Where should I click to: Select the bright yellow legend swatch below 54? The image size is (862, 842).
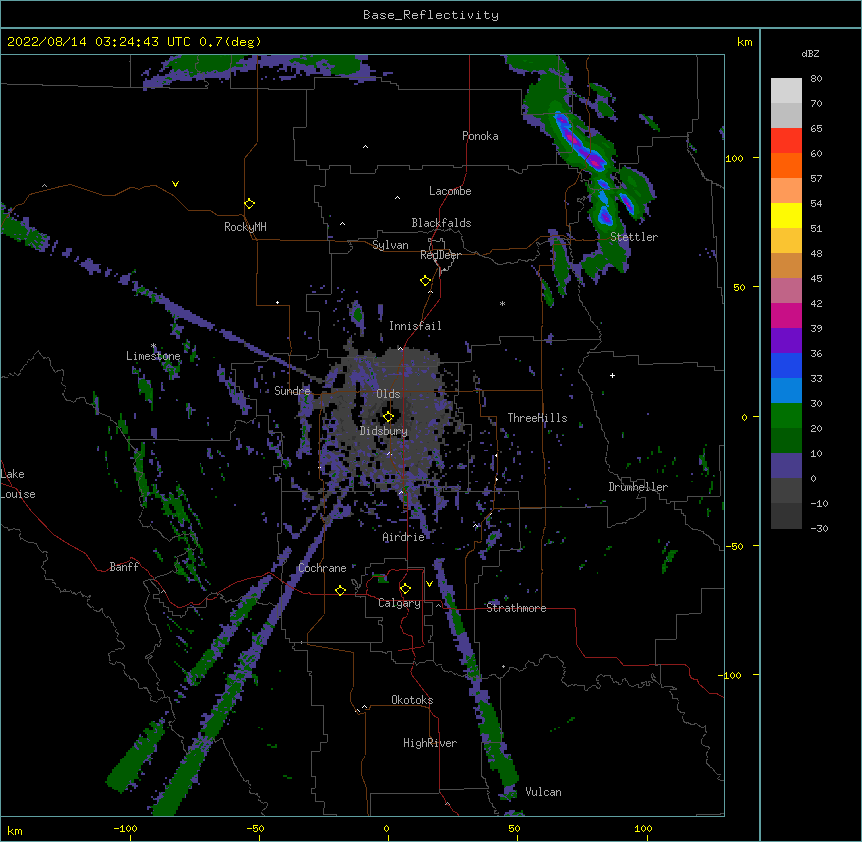786,215
